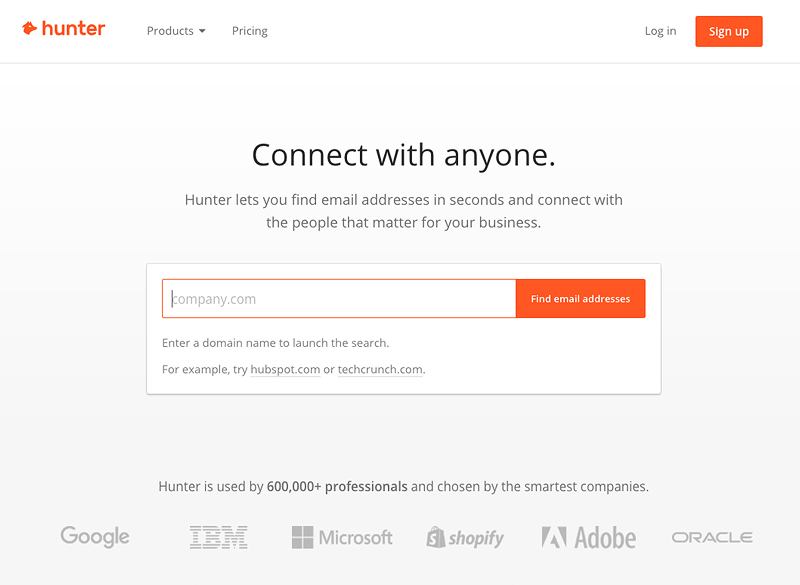
Task: Click the "Hunter lets you find email" subtitle
Action: 403,200
